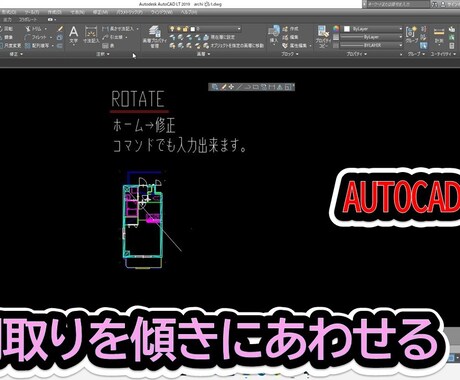The width and height of the screenshot is (460, 380).
Task: Click the white ByLayer color swatch
Action: (x=347, y=29)
